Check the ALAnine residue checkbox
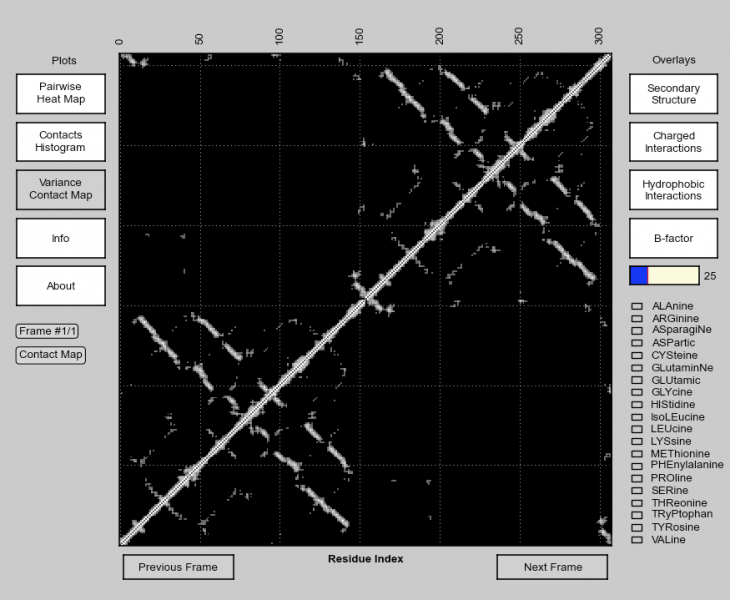This screenshot has height=600, width=730. [x=636, y=306]
